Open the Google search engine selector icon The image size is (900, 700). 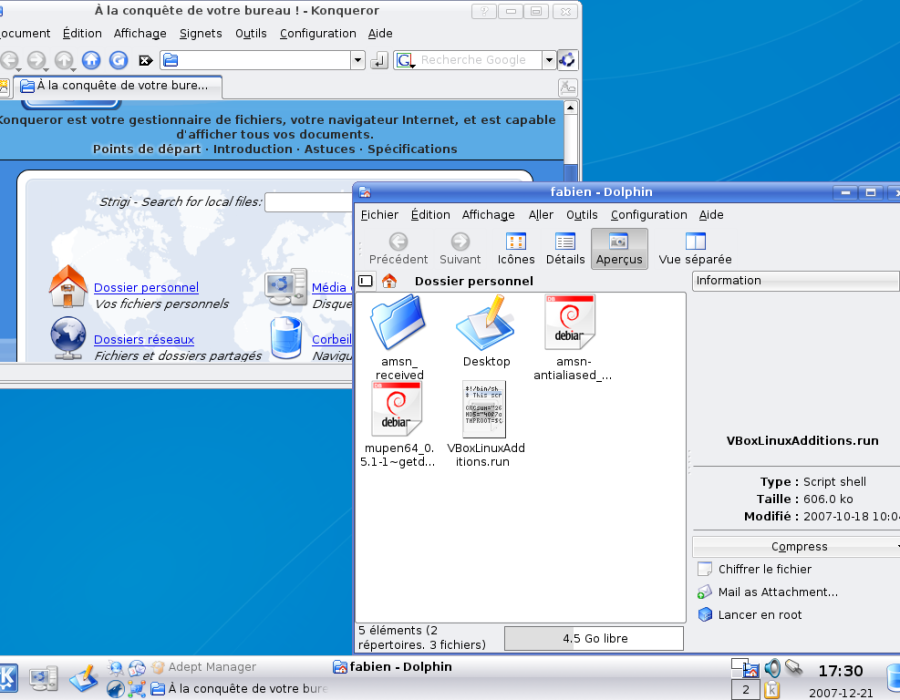(405, 60)
